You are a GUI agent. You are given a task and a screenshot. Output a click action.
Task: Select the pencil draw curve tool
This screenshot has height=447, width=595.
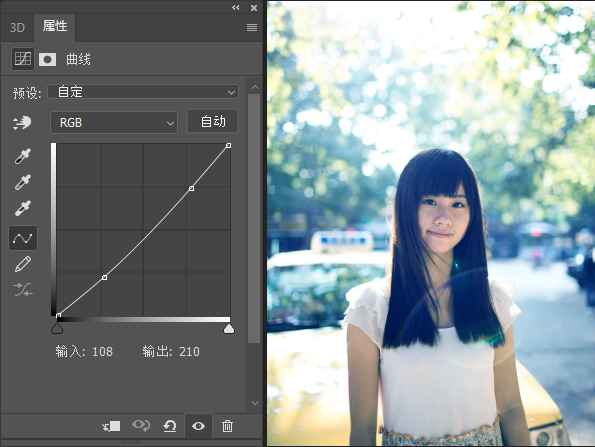click(x=22, y=264)
